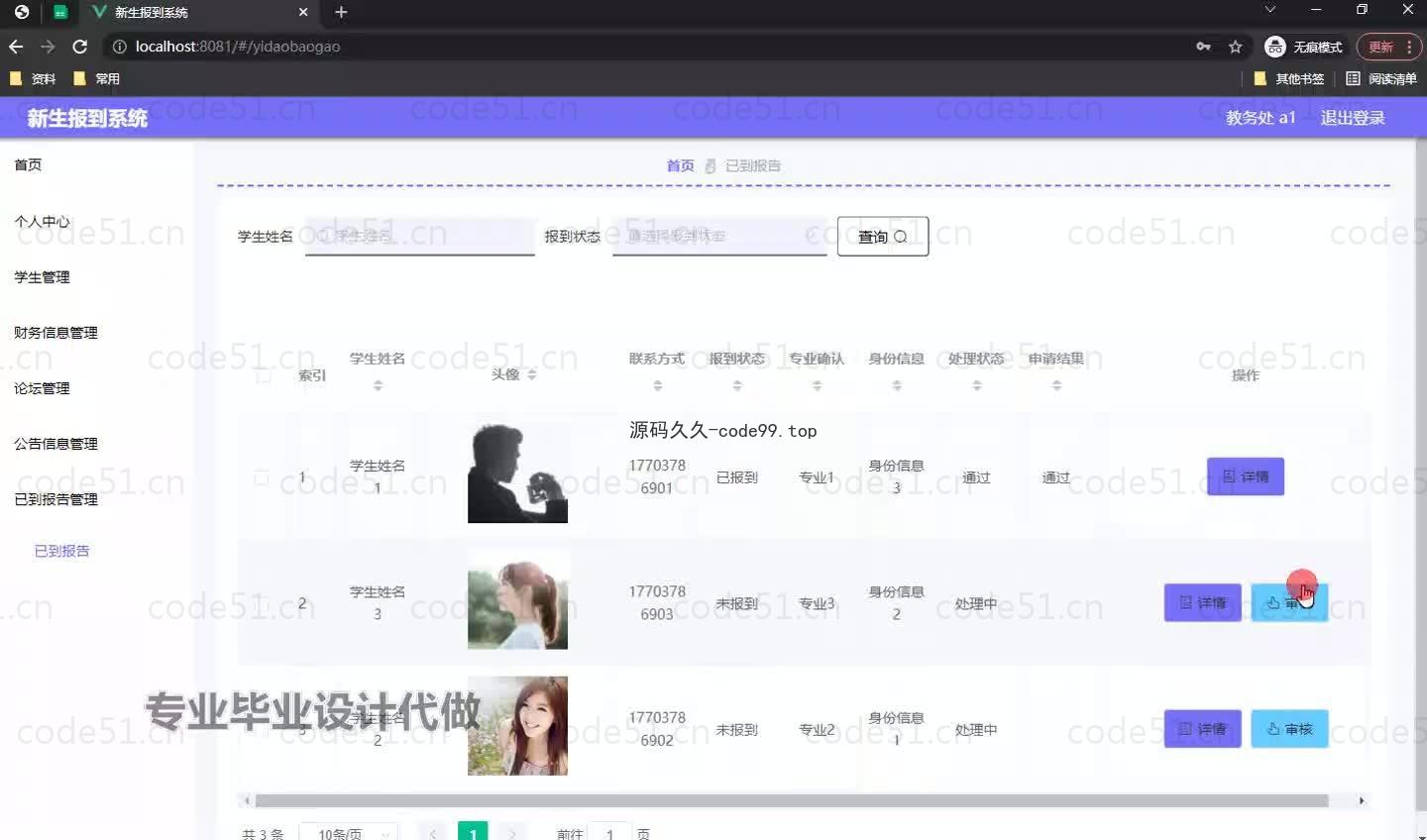Sort by the 申请结果 column arrows
Viewport: 1427px width, 840px height.
(x=1056, y=385)
